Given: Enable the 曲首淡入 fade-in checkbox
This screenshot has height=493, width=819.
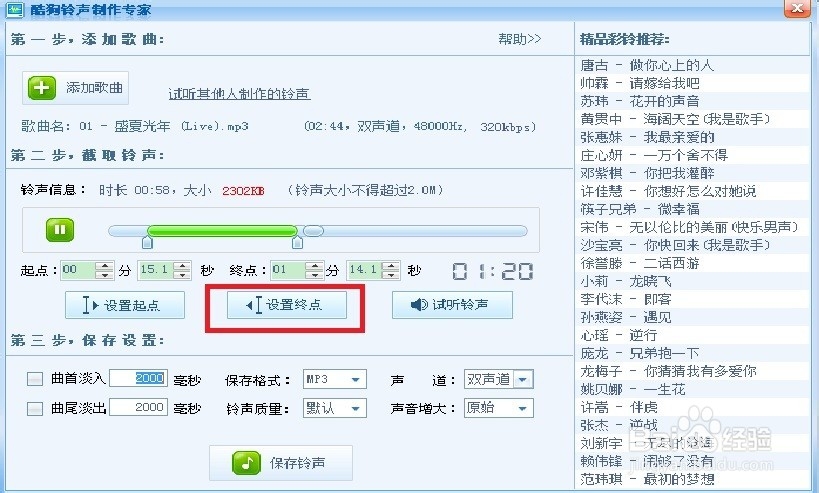Looking at the screenshot, I should coord(34,379).
